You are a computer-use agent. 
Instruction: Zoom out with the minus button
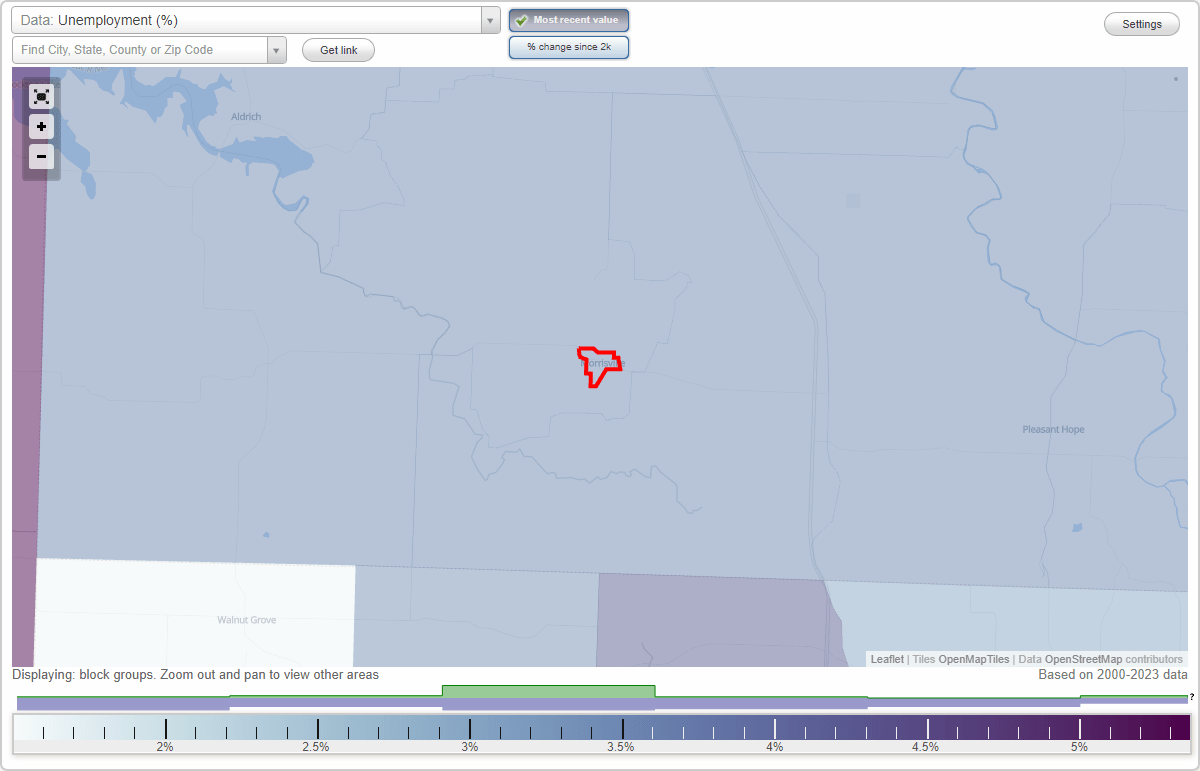click(x=41, y=156)
